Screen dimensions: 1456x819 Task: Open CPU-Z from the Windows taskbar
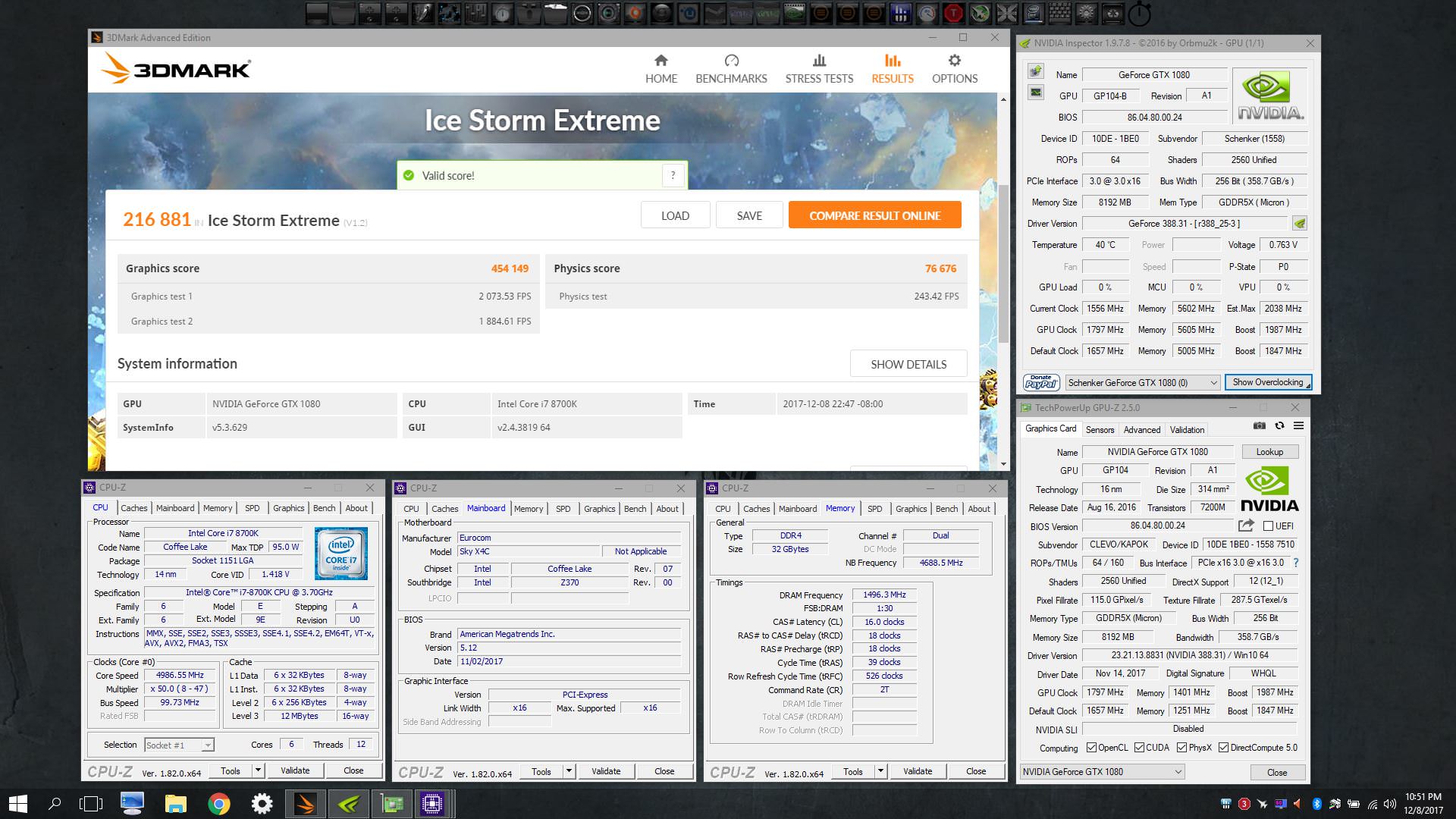click(x=432, y=803)
